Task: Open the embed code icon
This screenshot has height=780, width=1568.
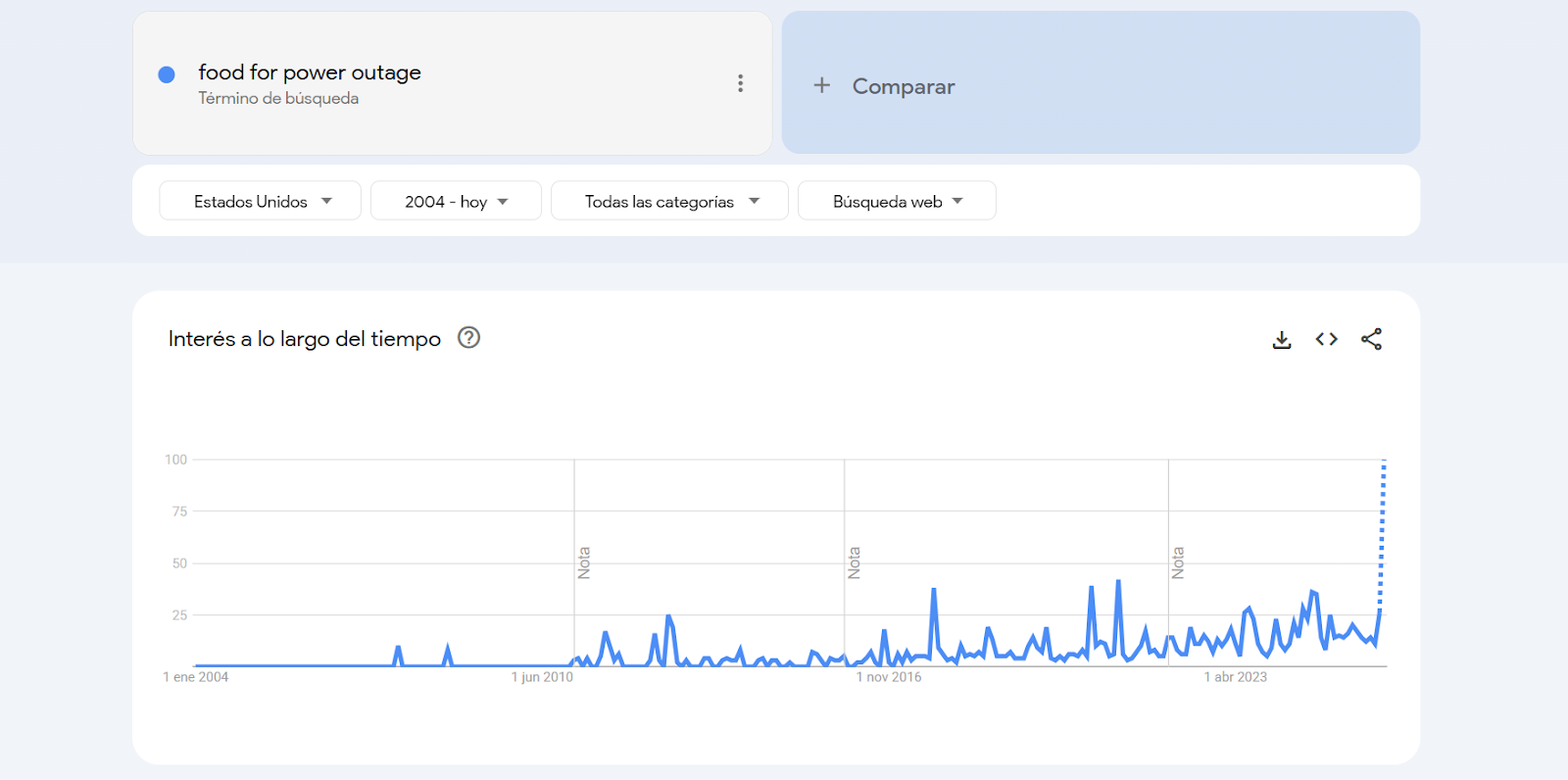Action: (x=1326, y=339)
